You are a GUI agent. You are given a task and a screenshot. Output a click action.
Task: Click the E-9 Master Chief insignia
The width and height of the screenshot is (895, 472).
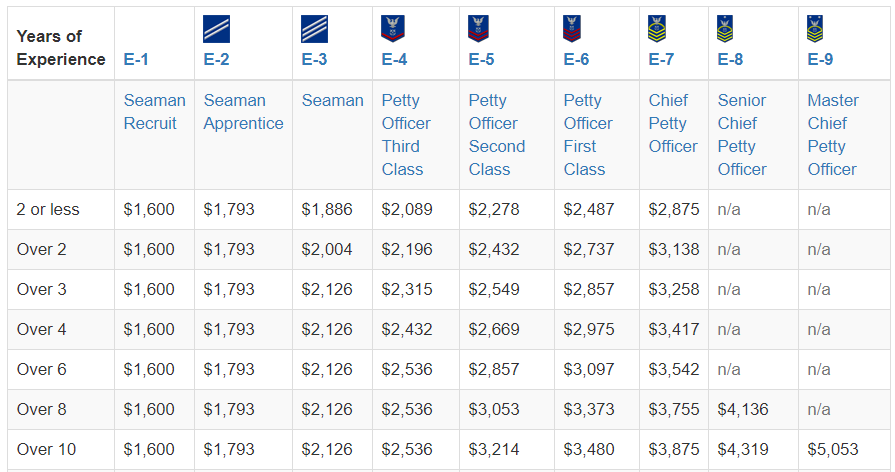815,28
